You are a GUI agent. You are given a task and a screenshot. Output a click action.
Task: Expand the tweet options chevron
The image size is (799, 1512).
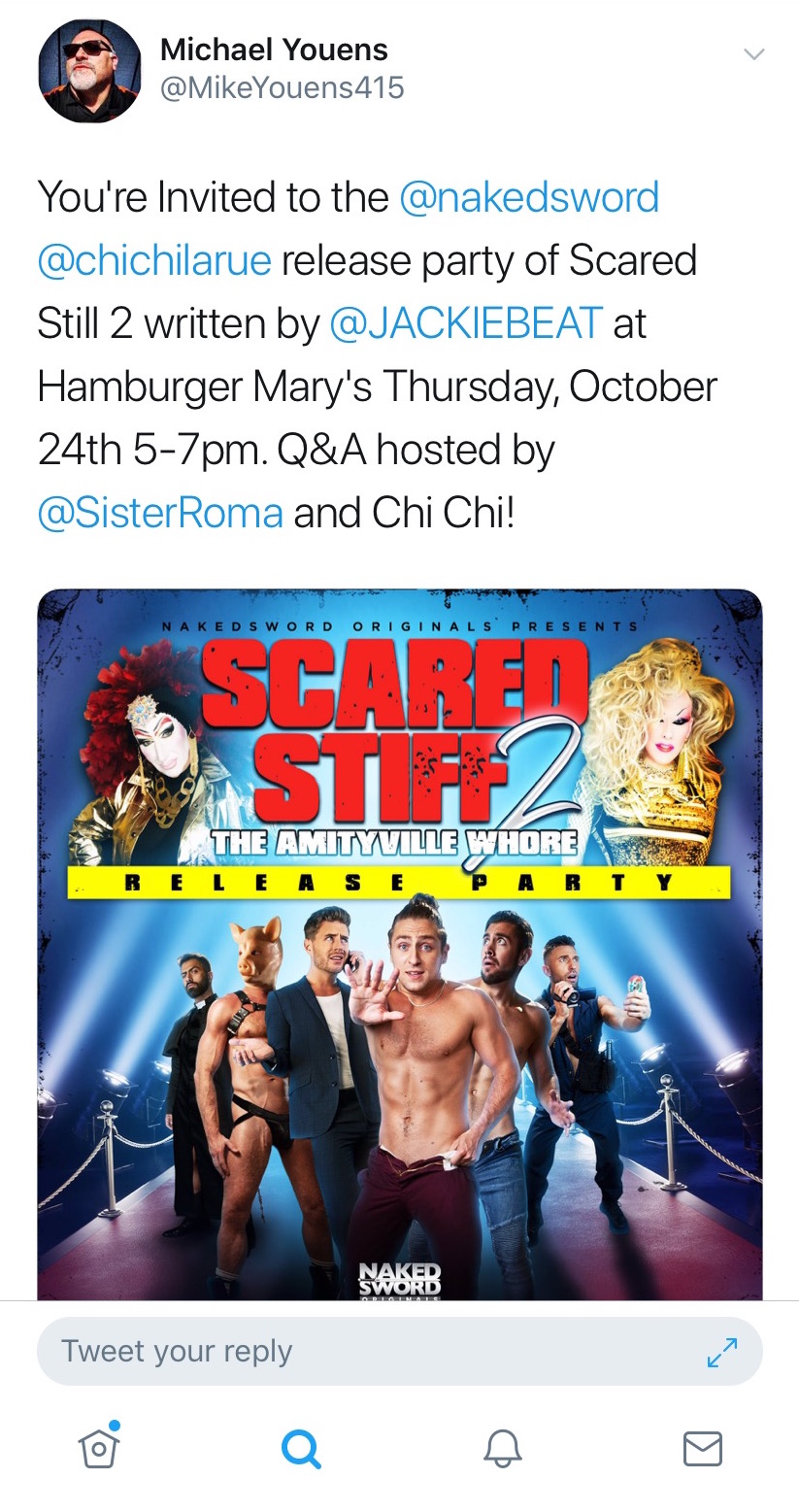tap(753, 53)
